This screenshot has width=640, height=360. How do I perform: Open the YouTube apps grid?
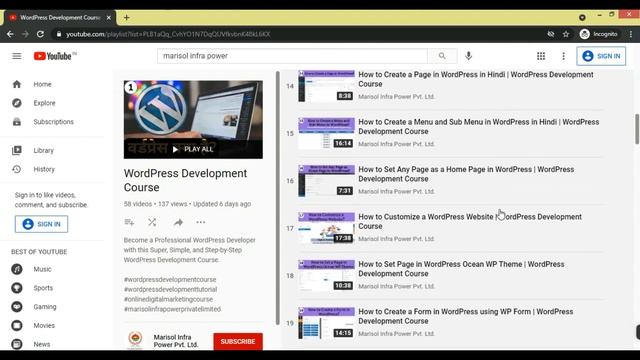[x=541, y=56]
